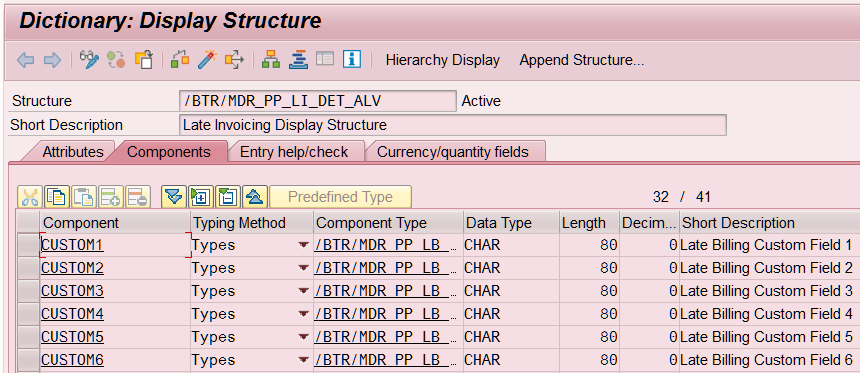Image resolution: width=860 pixels, height=373 pixels.
Task: Click the Copy icon in the table toolbar
Action: pos(56,197)
